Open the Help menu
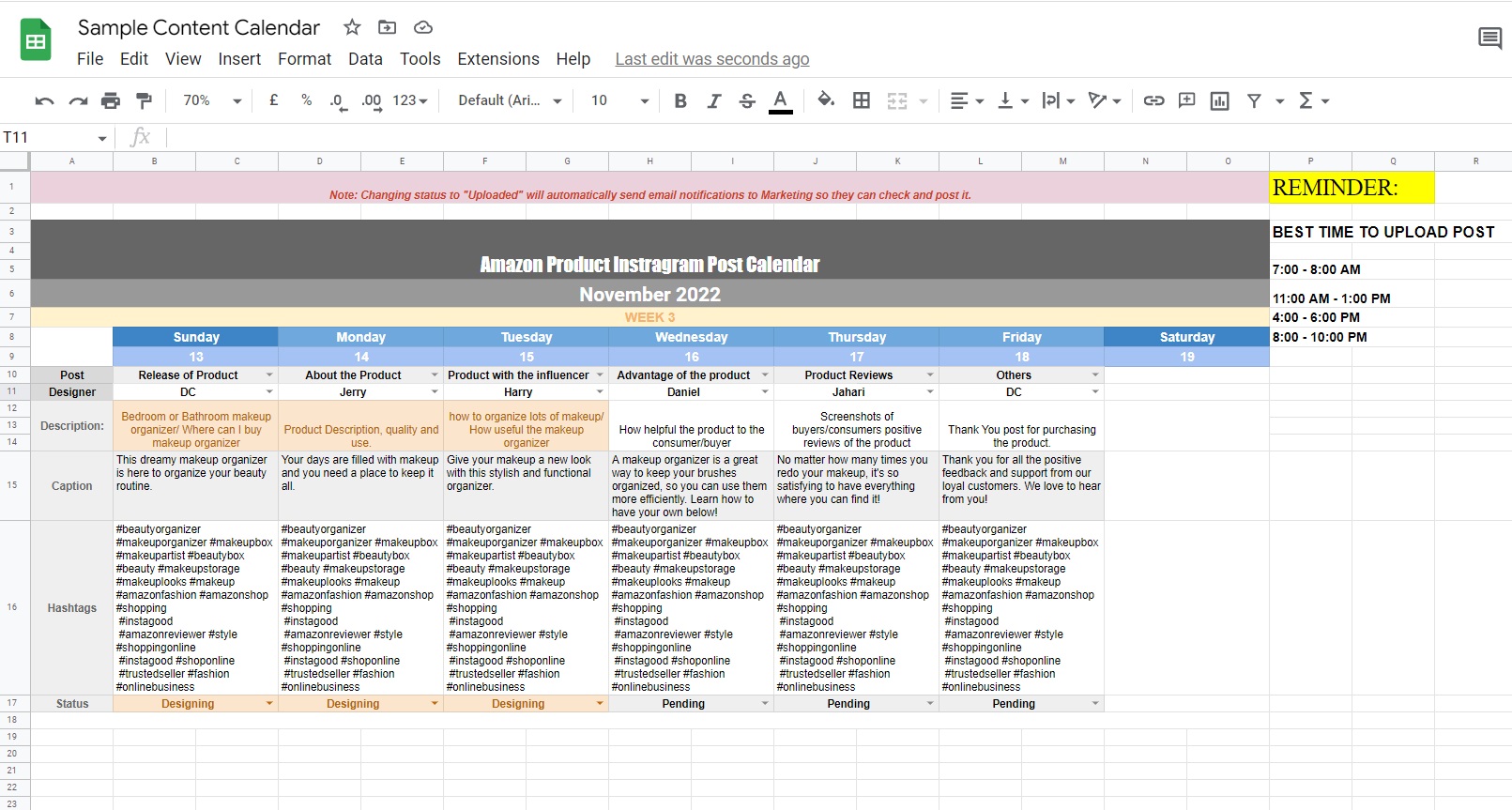This screenshot has width=1512, height=810. 573,59
